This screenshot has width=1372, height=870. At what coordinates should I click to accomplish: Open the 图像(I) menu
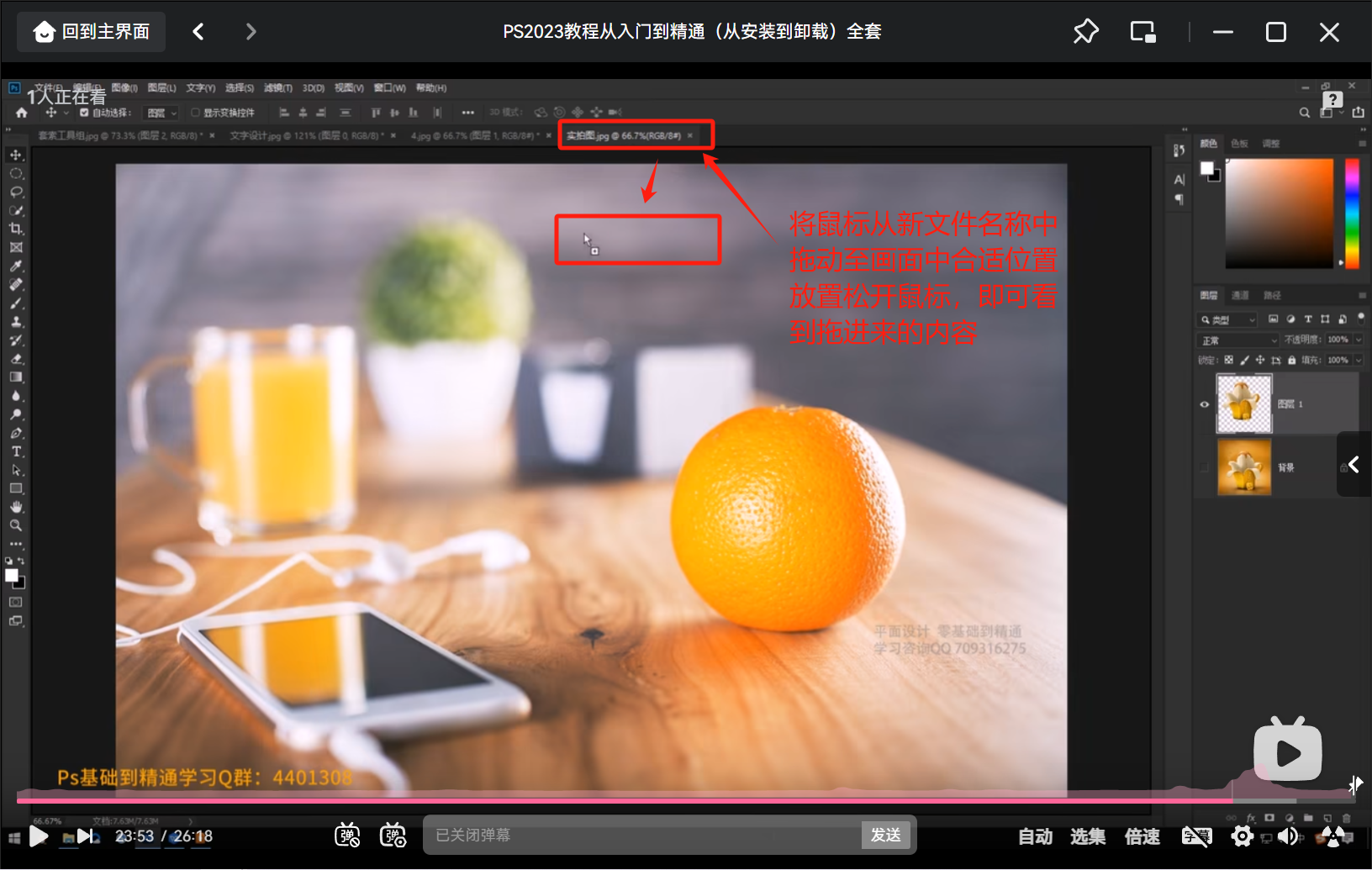point(124,87)
